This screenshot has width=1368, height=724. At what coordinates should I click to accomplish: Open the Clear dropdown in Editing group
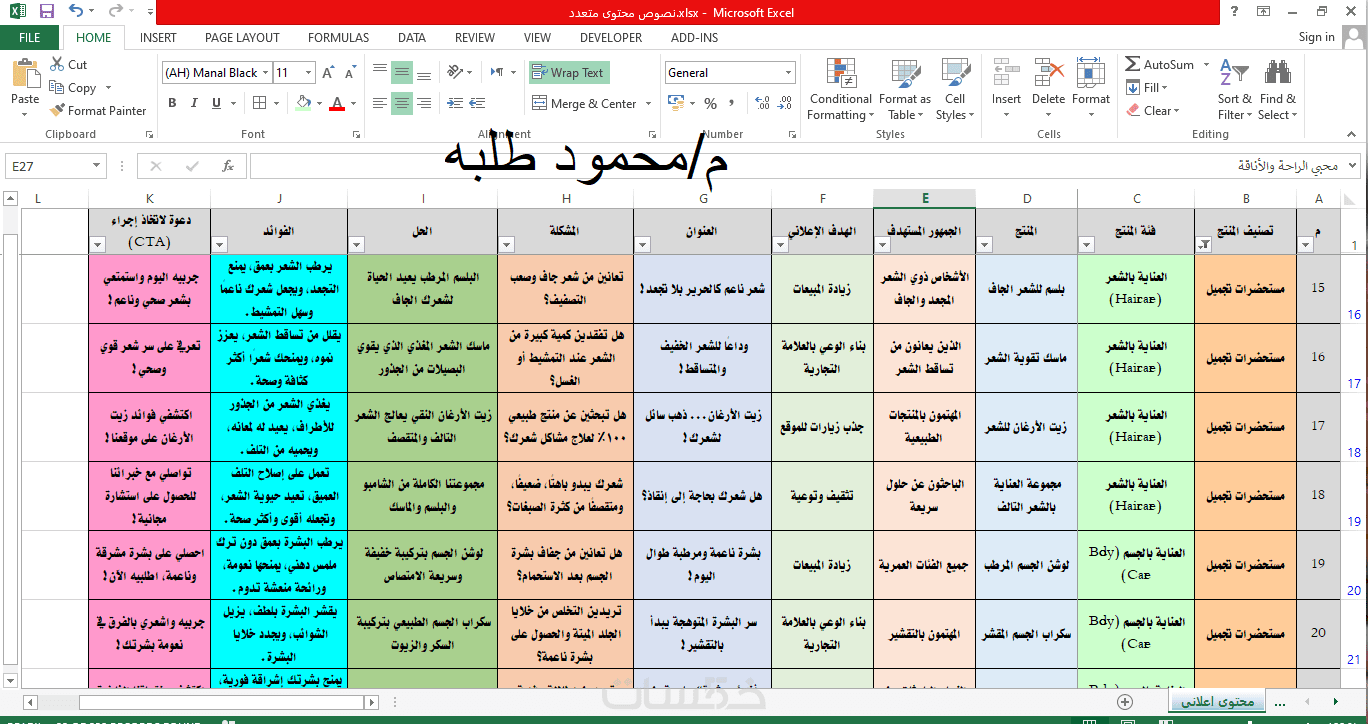1176,111
